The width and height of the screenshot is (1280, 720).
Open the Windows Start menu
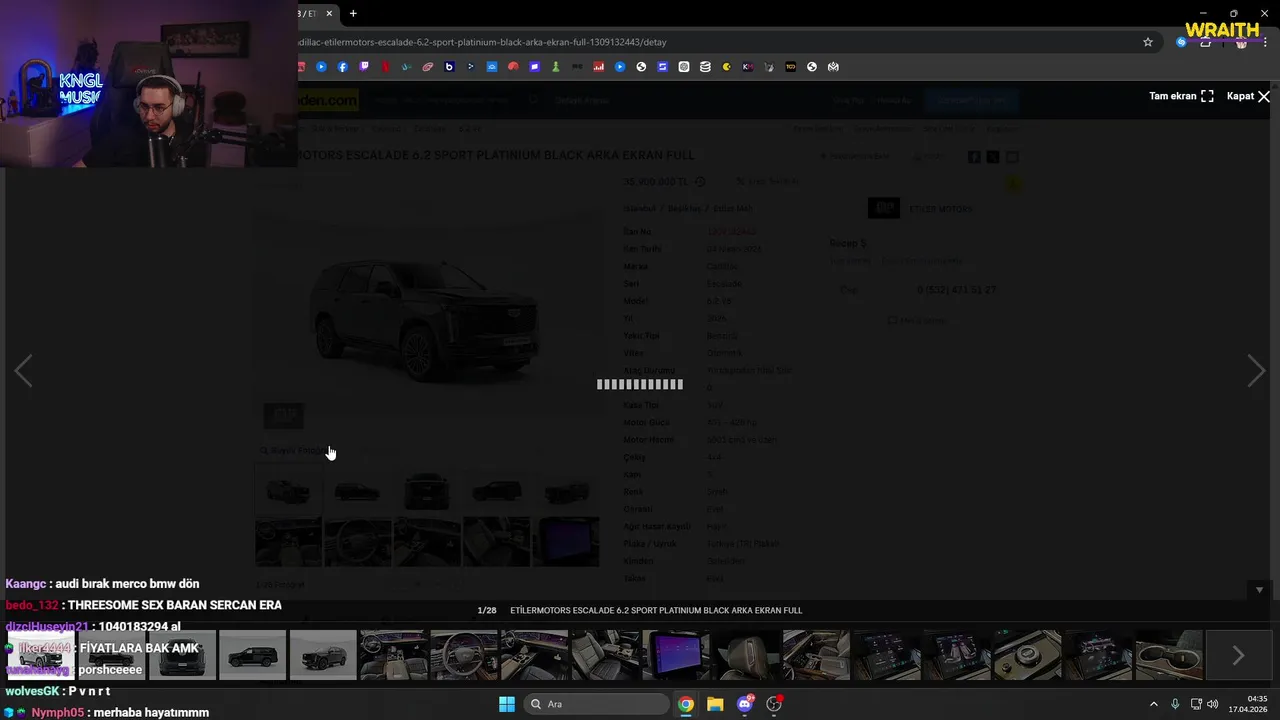(x=507, y=704)
